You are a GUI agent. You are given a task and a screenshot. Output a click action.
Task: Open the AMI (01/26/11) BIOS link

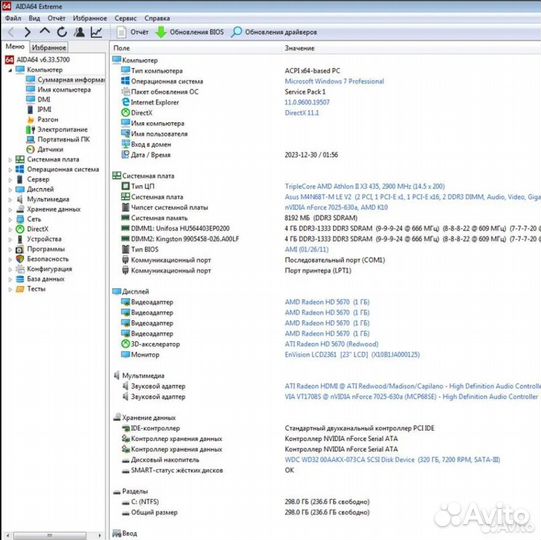tap(306, 249)
